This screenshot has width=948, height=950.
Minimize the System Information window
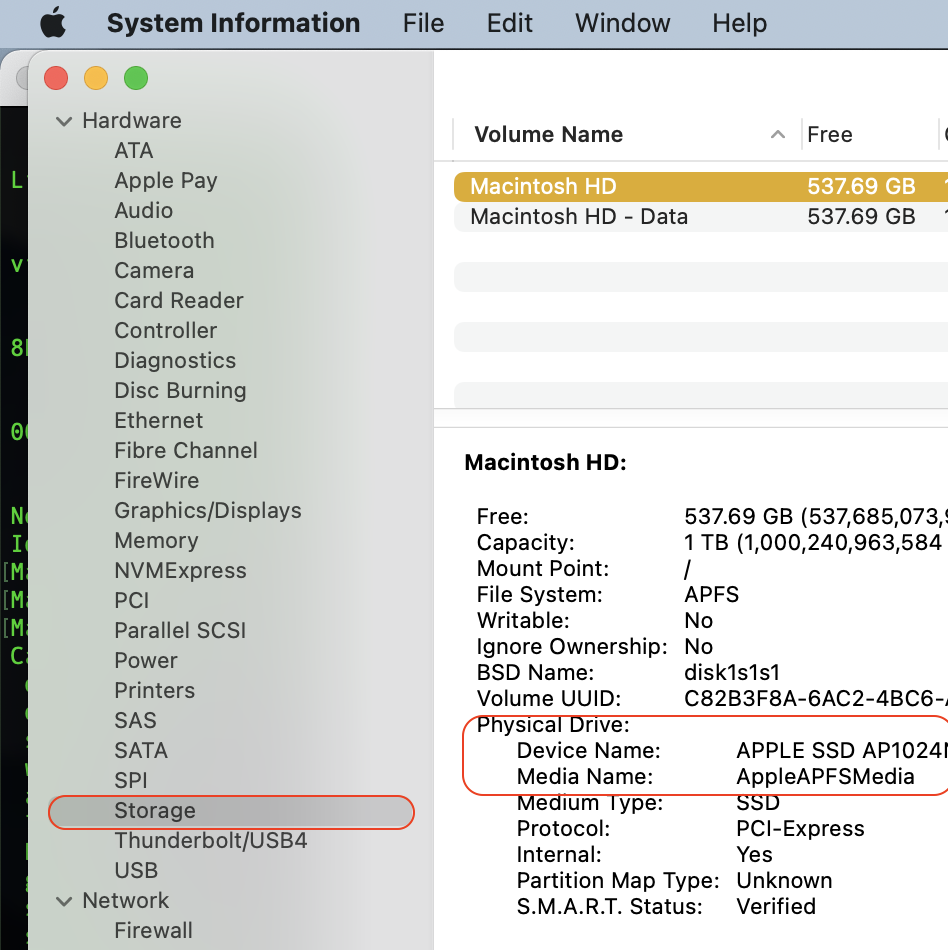96,78
